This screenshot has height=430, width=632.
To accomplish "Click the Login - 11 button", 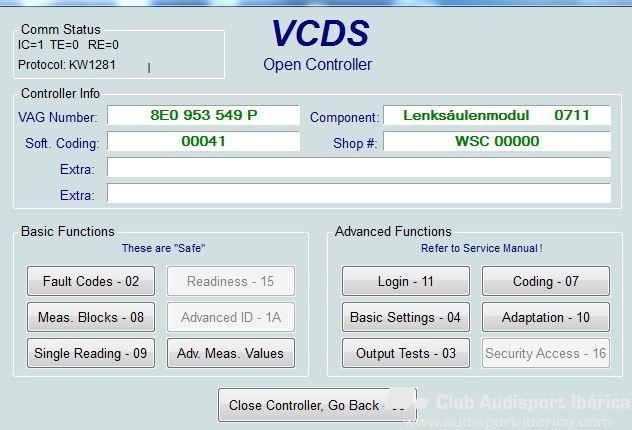I will click(x=405, y=281).
